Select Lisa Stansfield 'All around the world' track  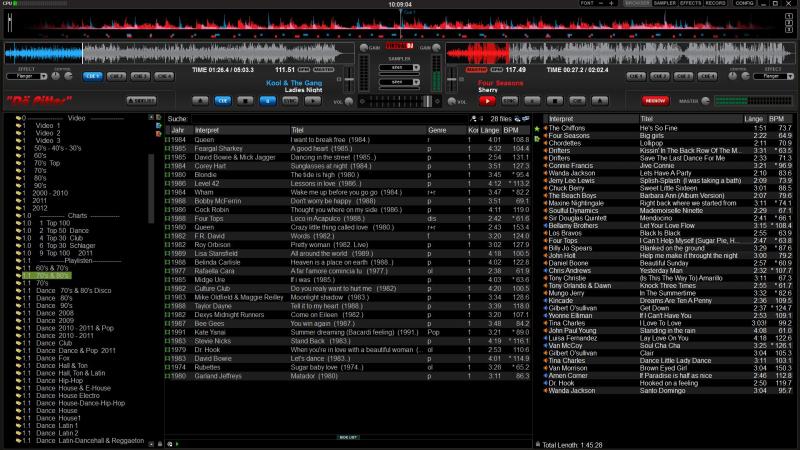346,254
